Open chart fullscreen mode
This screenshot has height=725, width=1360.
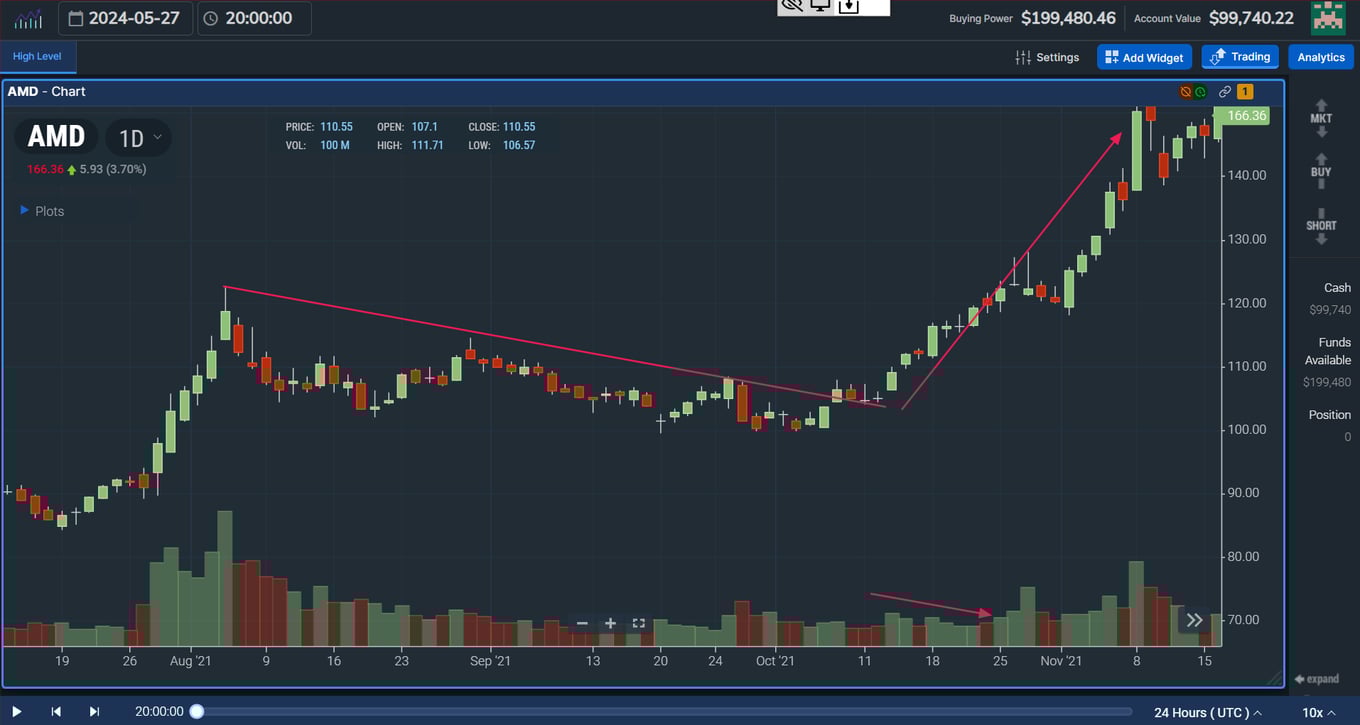[x=638, y=623]
